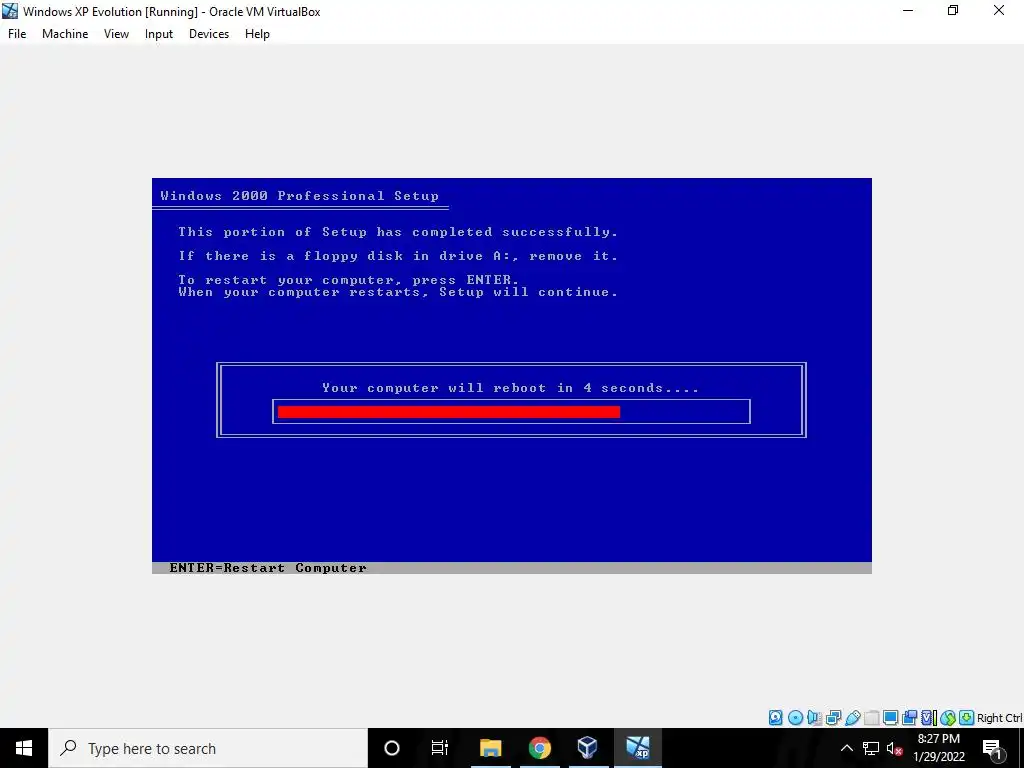This screenshot has width=1024, height=768.
Task: Open the Devices menu
Action: (x=209, y=34)
